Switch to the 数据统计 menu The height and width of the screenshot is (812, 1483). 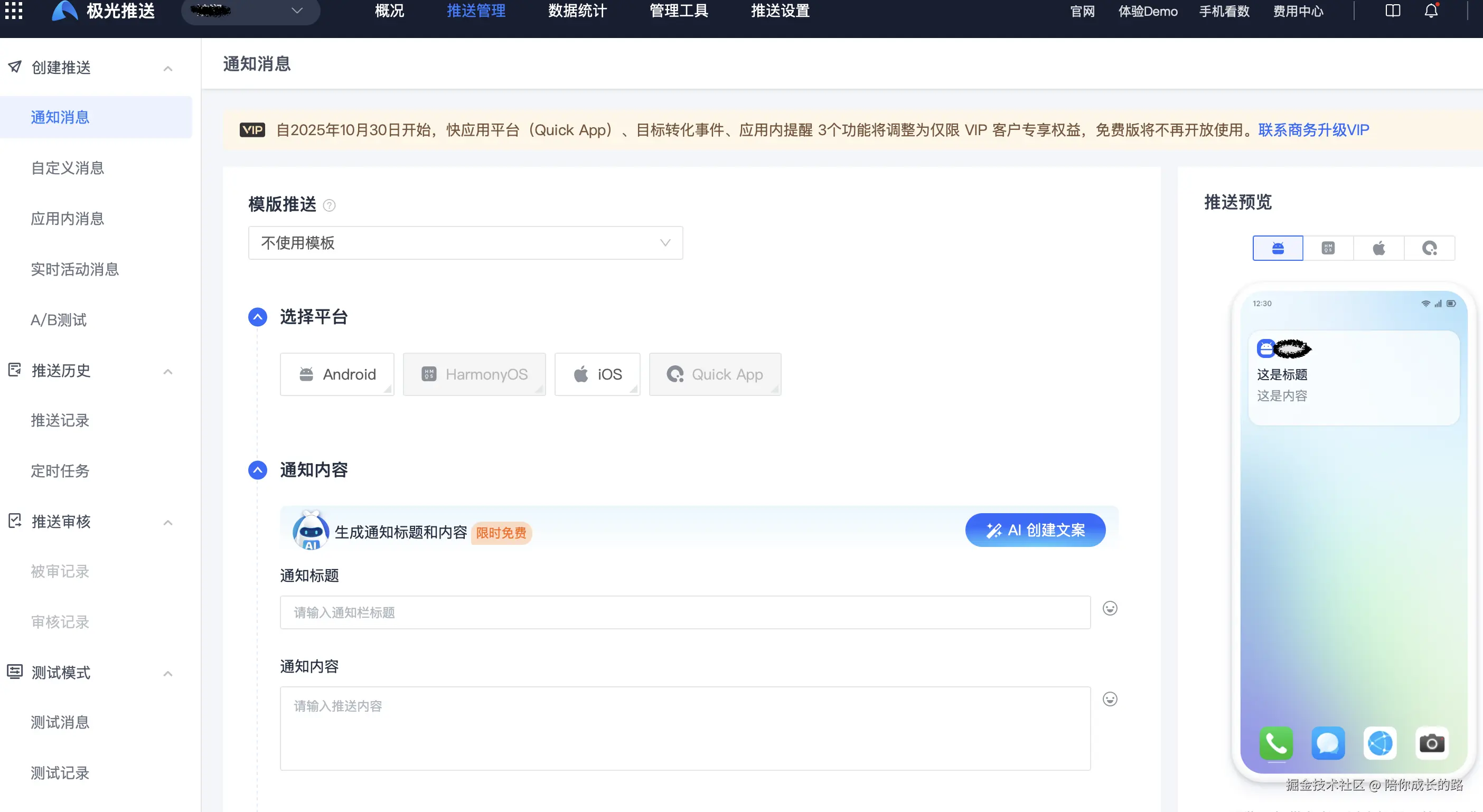tap(577, 11)
